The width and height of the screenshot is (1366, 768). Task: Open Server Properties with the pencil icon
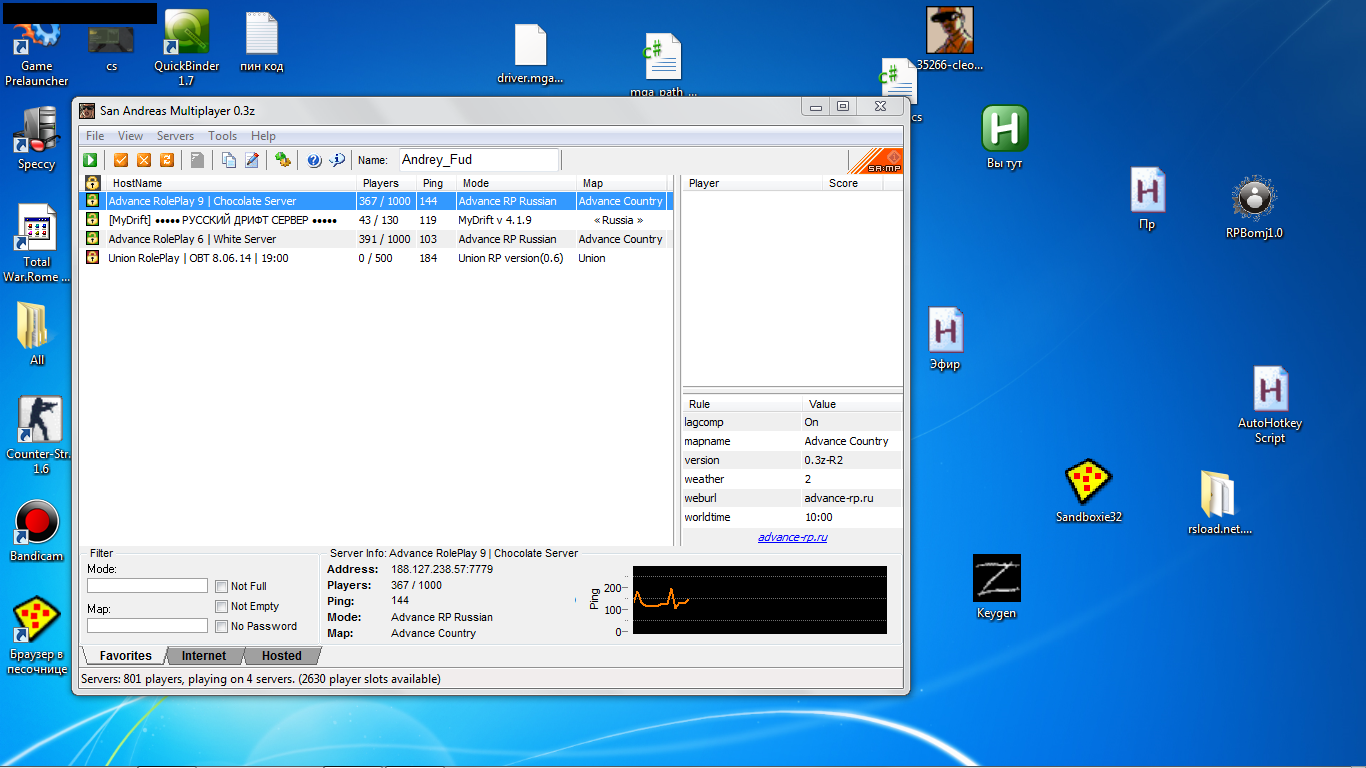tap(252, 160)
